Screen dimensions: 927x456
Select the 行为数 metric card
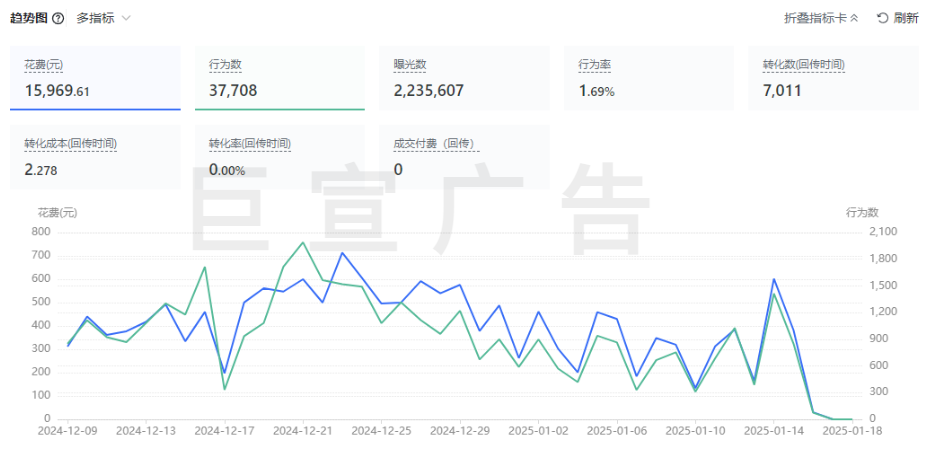[x=280, y=78]
